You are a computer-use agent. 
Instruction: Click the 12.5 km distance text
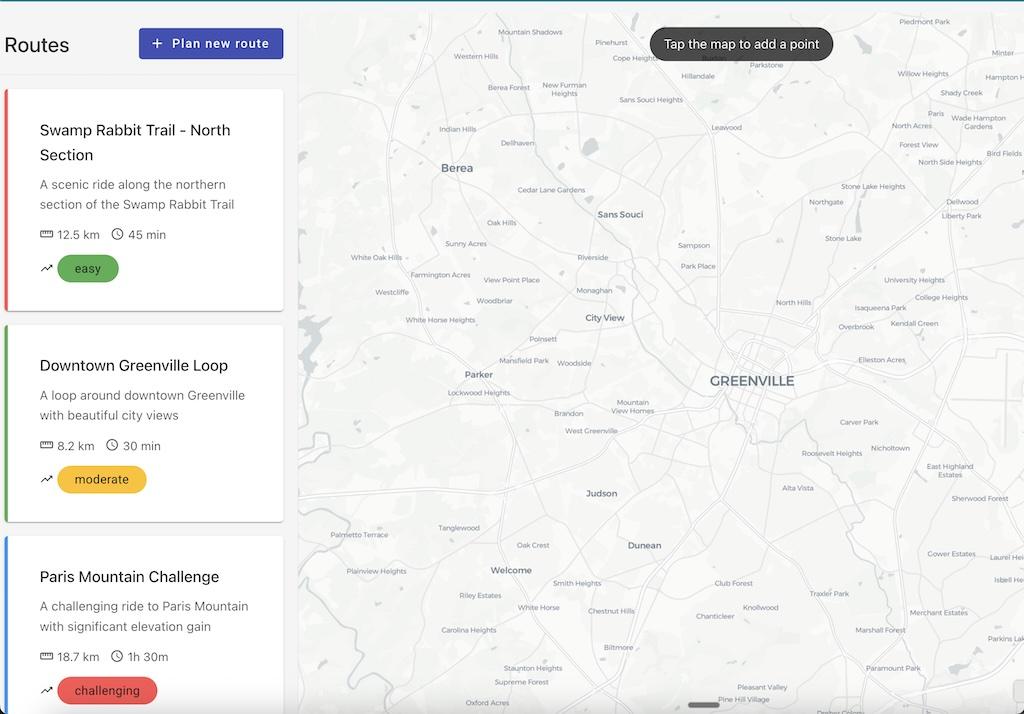pos(78,235)
